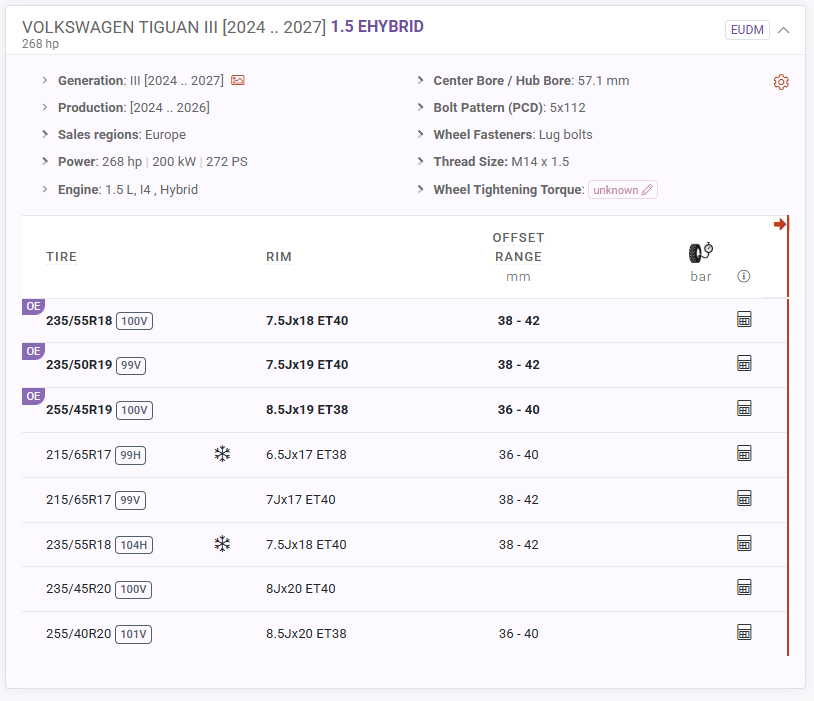
Task: Select rim 7Jx17 ET40
Action: 301,500
